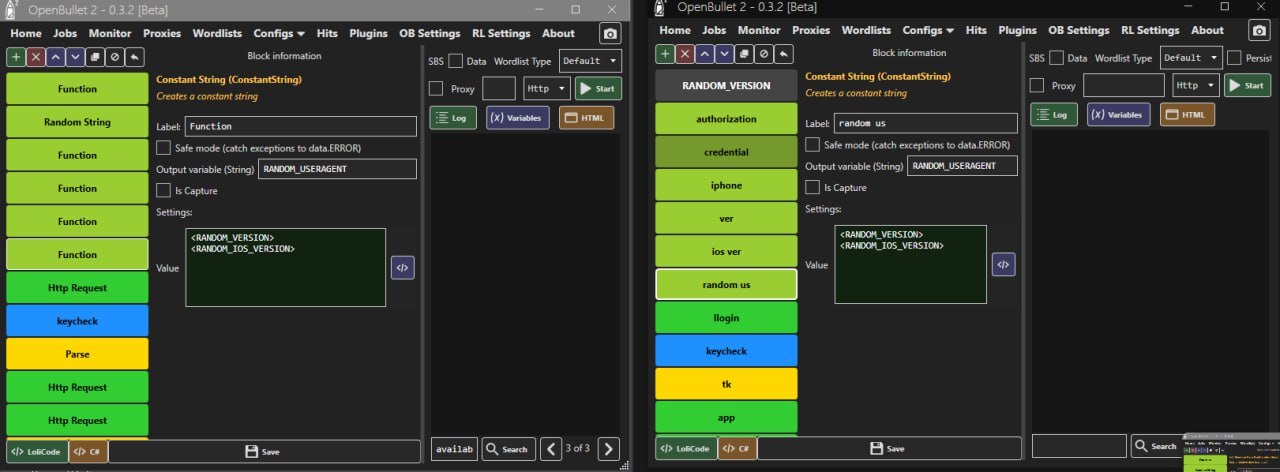Open Proxies menu in left window
This screenshot has width=1280, height=472.
162,33
